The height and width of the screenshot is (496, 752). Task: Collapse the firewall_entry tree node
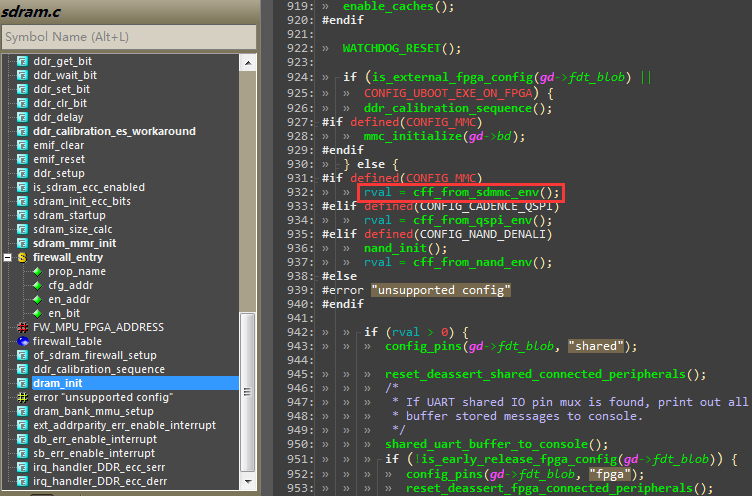pos(8,257)
